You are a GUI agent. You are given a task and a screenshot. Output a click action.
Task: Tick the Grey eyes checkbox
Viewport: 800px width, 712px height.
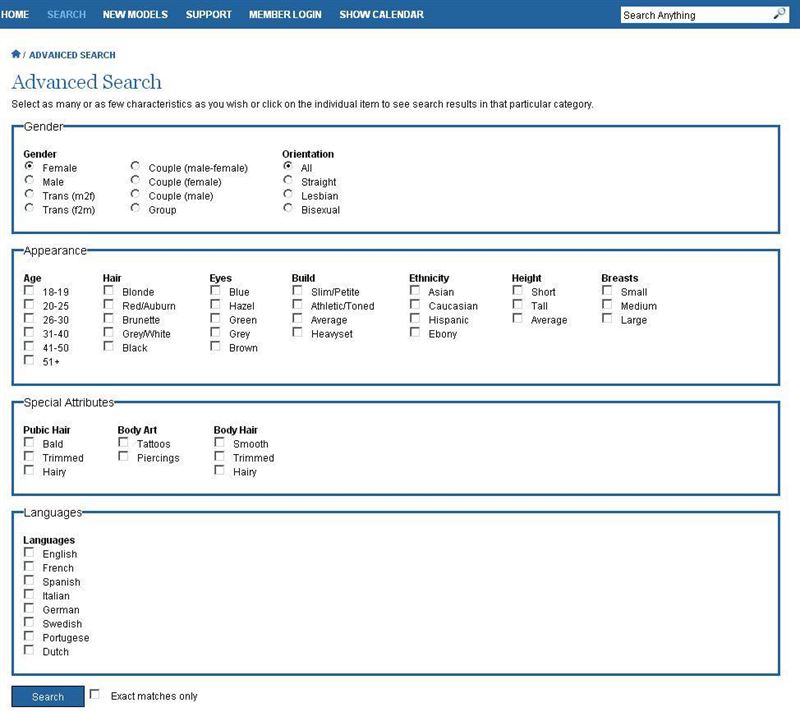215,332
